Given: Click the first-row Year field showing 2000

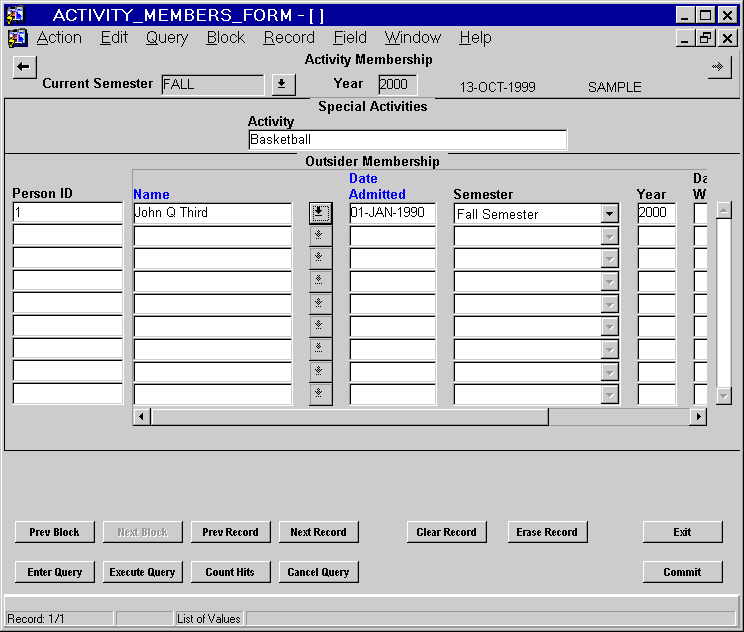Looking at the screenshot, I should pos(657,213).
